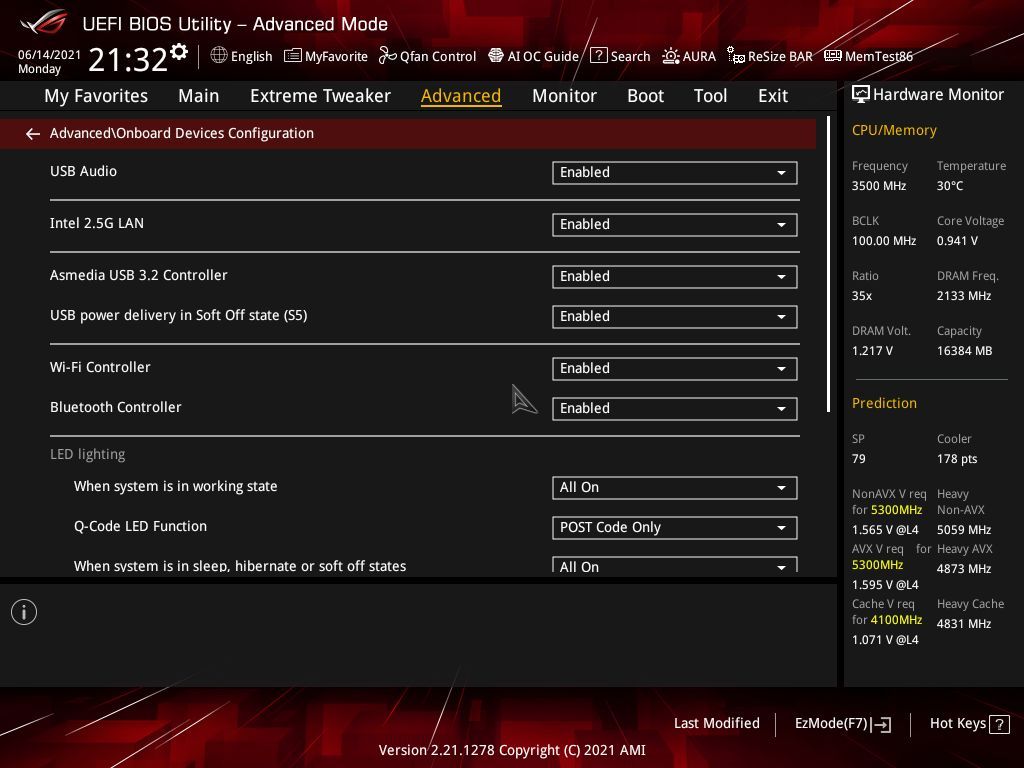Select the Intel 2.5G LAN label

(x=97, y=223)
